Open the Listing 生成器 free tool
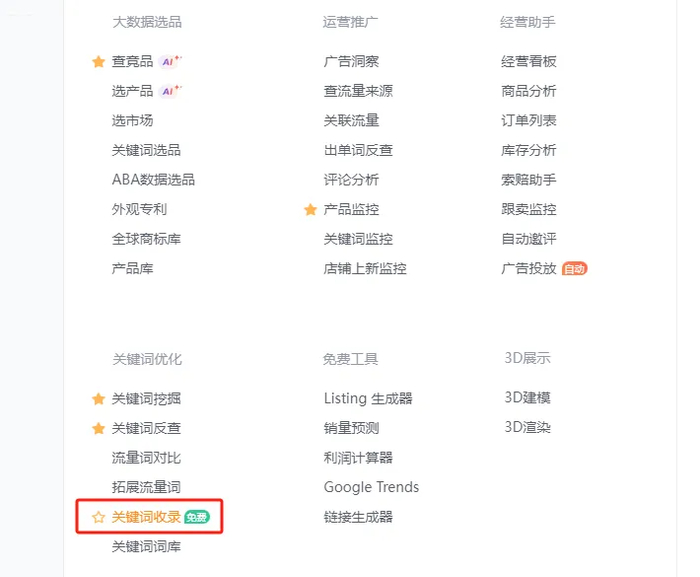700x577 pixels. tap(368, 398)
